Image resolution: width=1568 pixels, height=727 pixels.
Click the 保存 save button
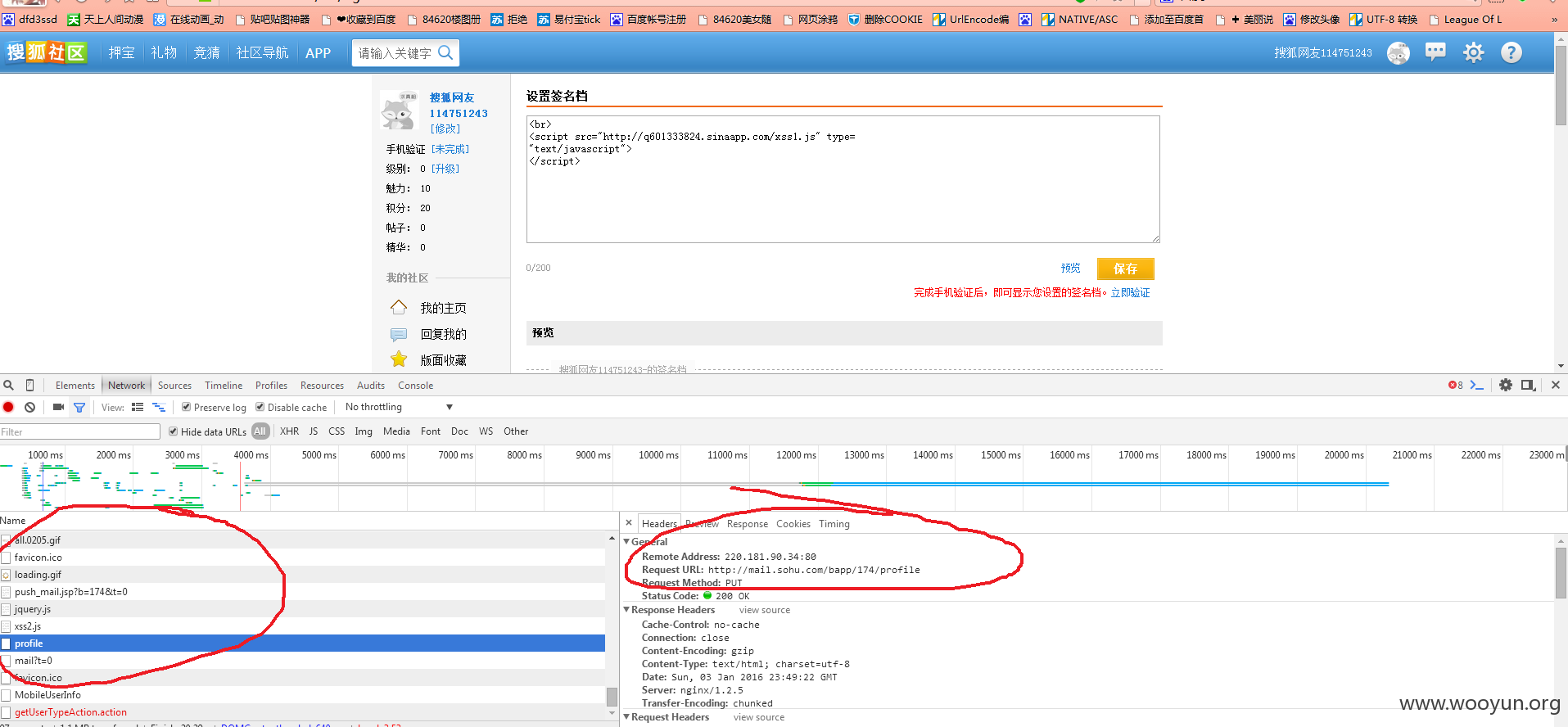[x=1125, y=269]
